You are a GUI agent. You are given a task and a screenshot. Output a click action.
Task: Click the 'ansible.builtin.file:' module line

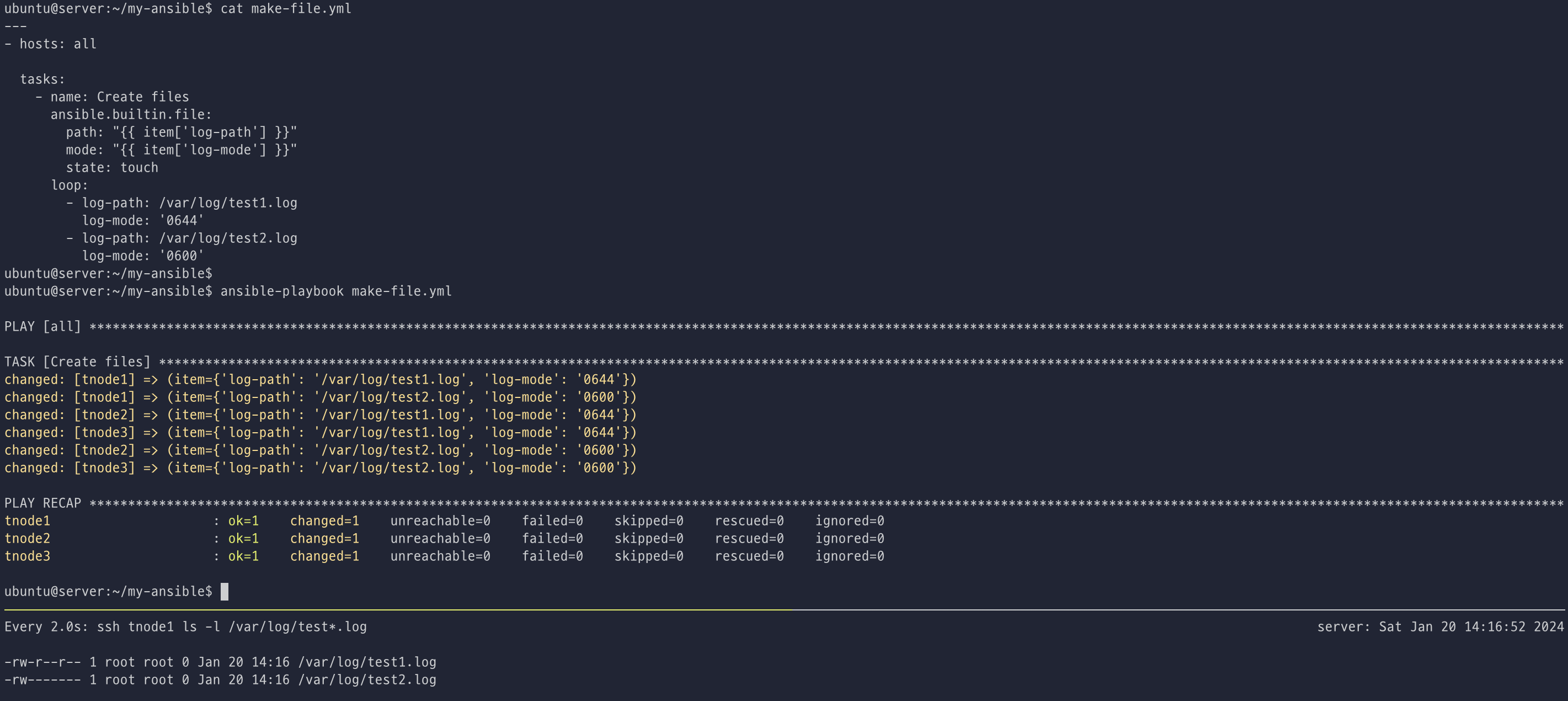(131, 114)
